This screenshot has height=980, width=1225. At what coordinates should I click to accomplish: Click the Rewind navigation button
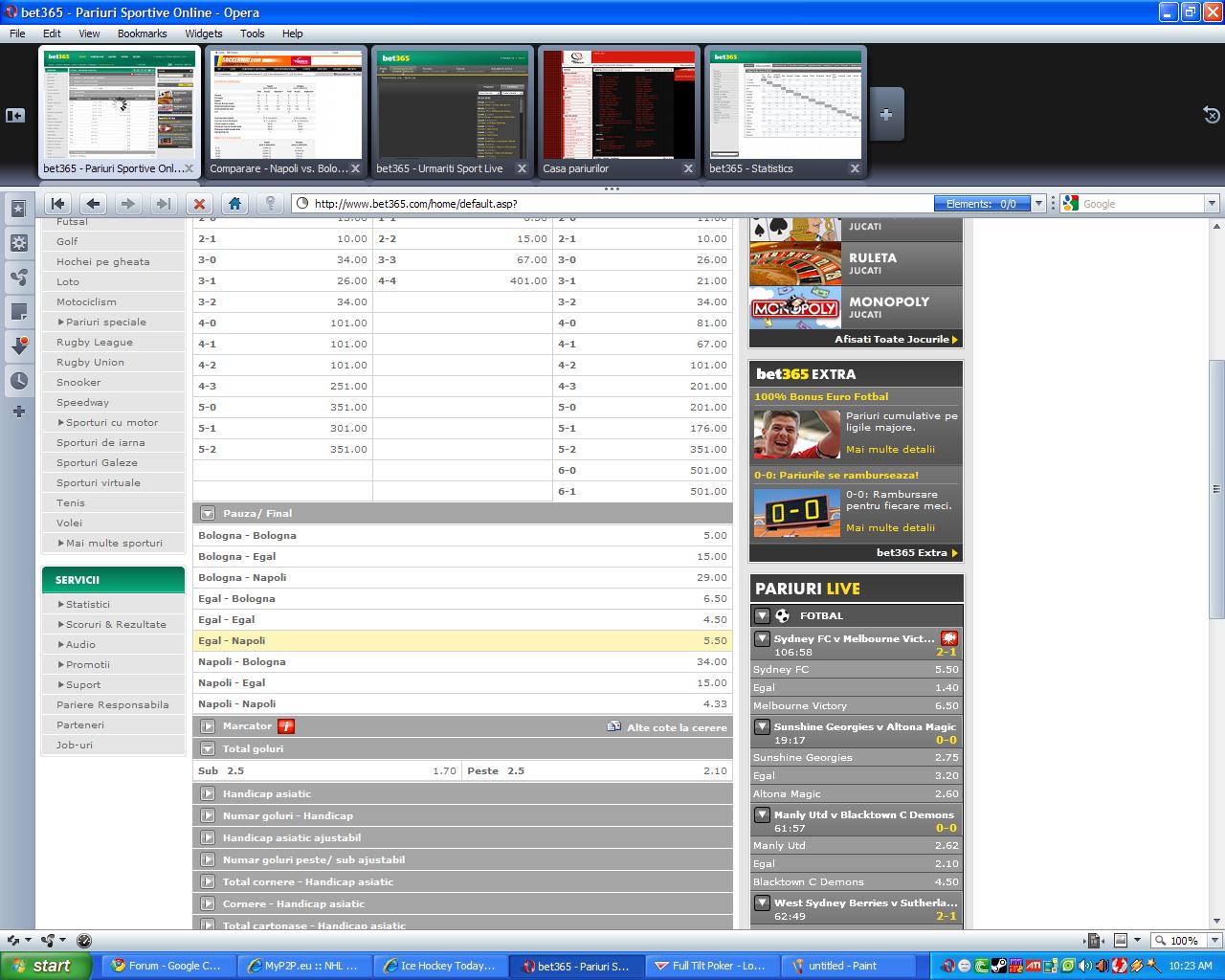pyautogui.click(x=57, y=204)
